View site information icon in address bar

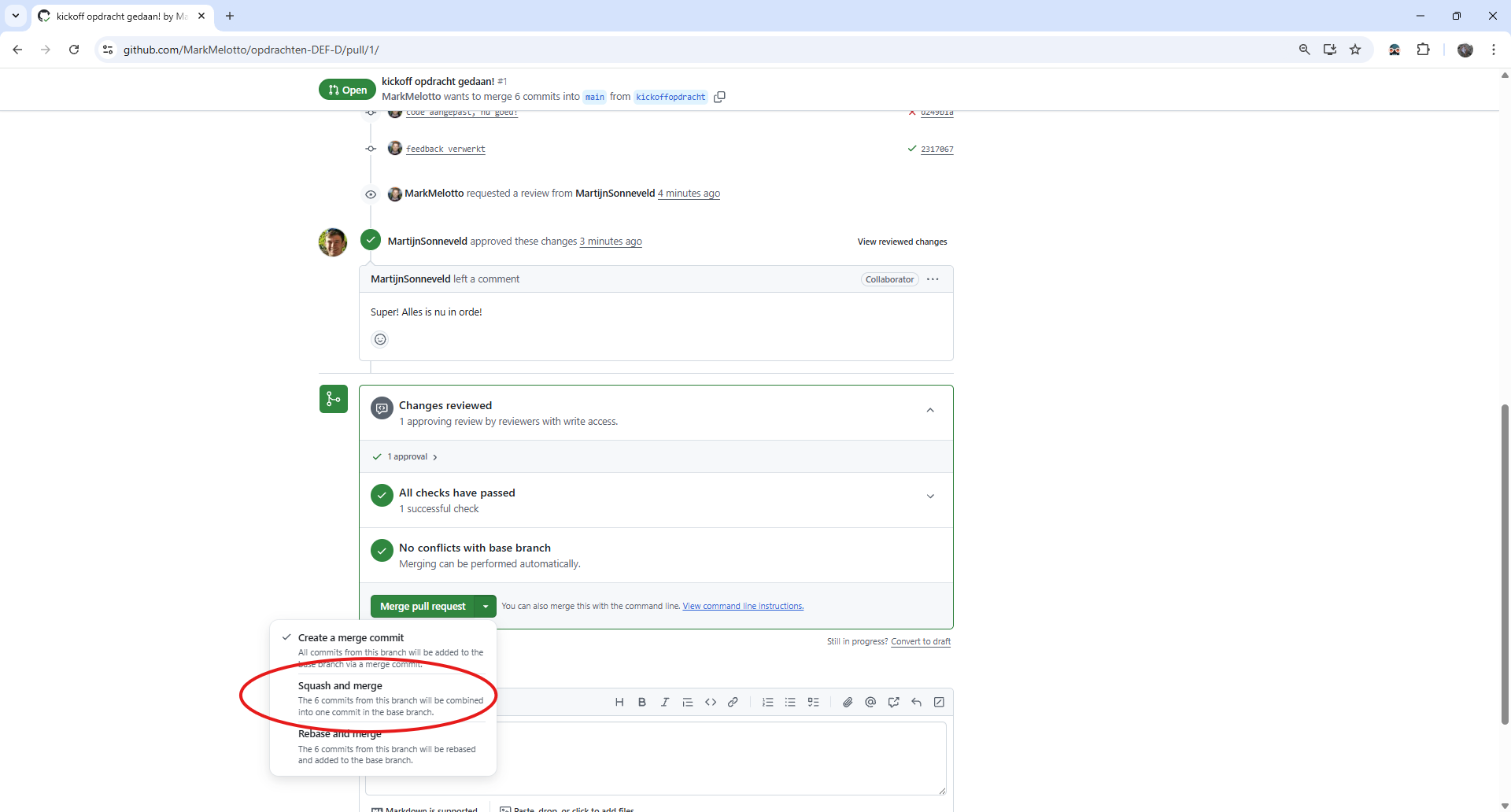pos(108,50)
